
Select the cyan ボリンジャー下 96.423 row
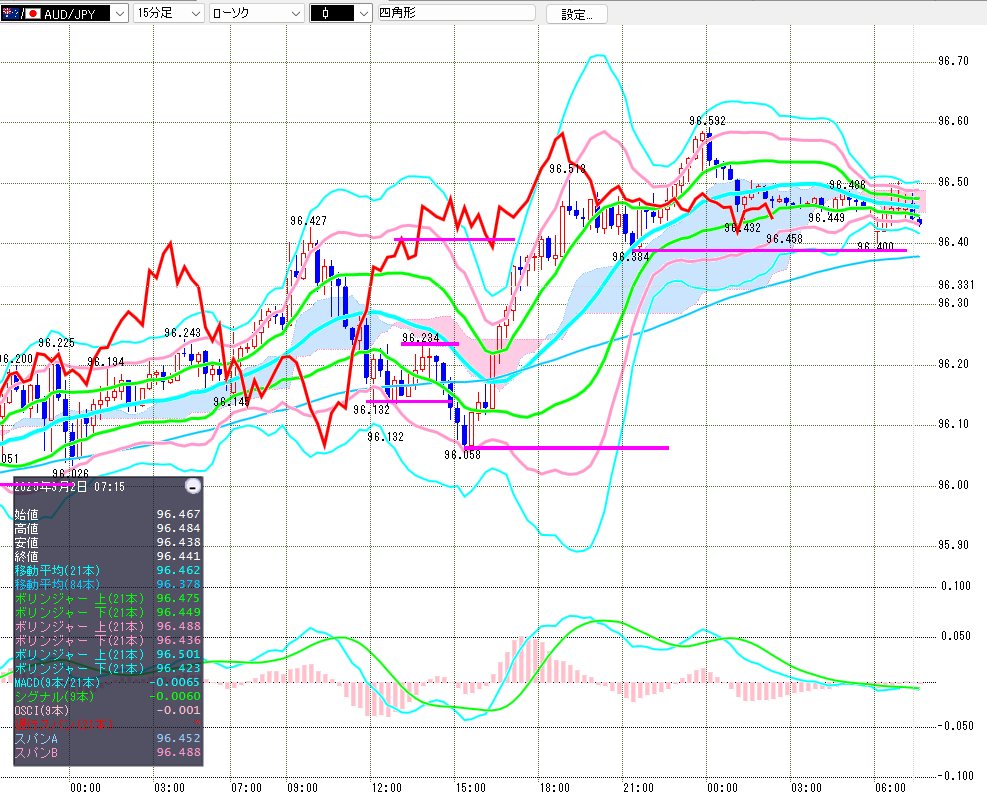[x=108, y=668]
